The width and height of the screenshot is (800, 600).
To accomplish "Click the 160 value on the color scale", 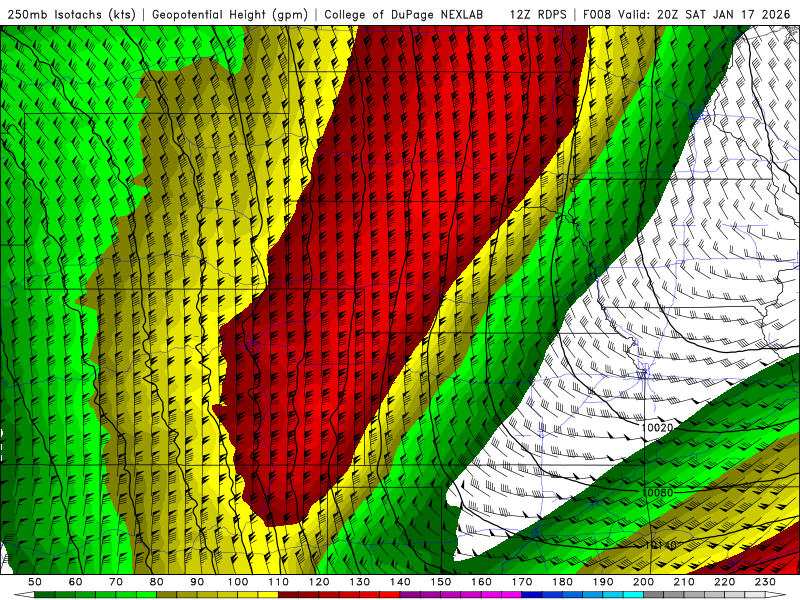I will point(481,582).
